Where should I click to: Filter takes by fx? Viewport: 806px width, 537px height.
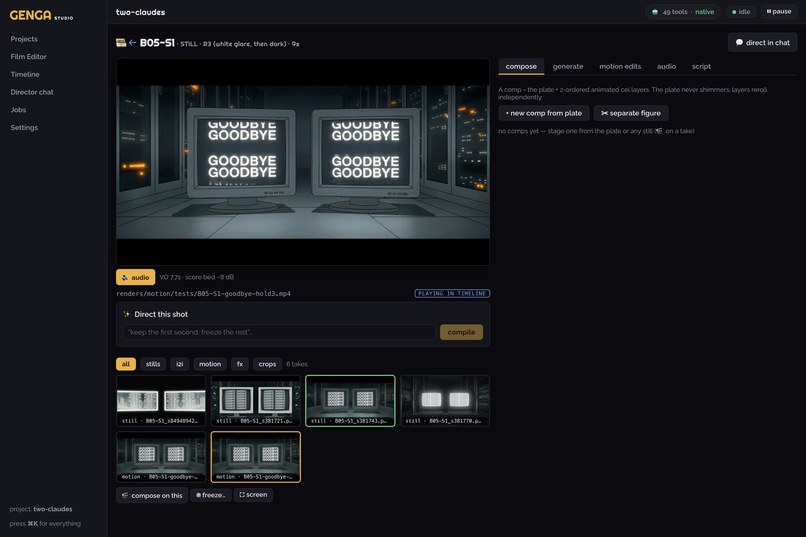240,364
